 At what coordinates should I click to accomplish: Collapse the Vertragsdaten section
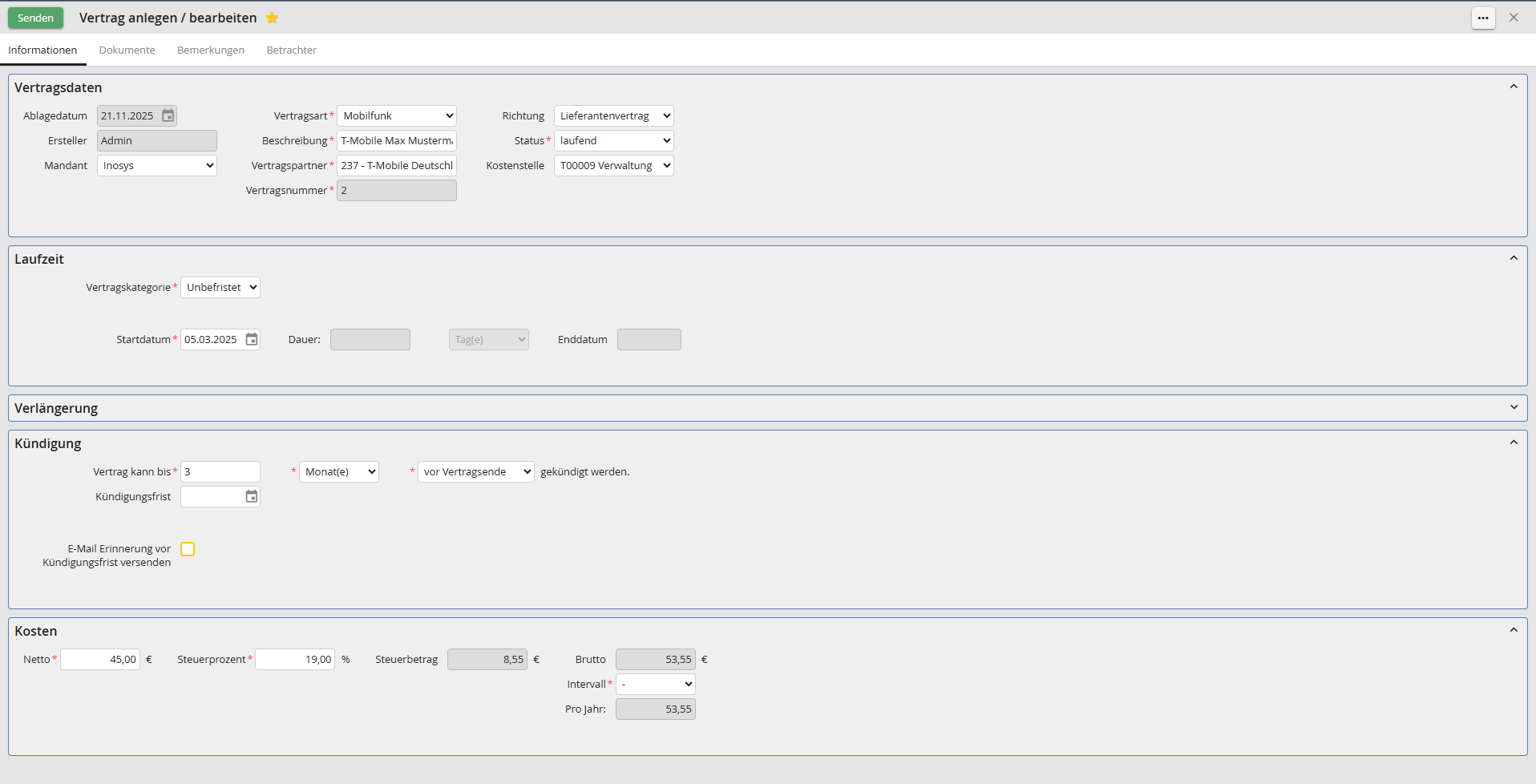(x=1513, y=87)
